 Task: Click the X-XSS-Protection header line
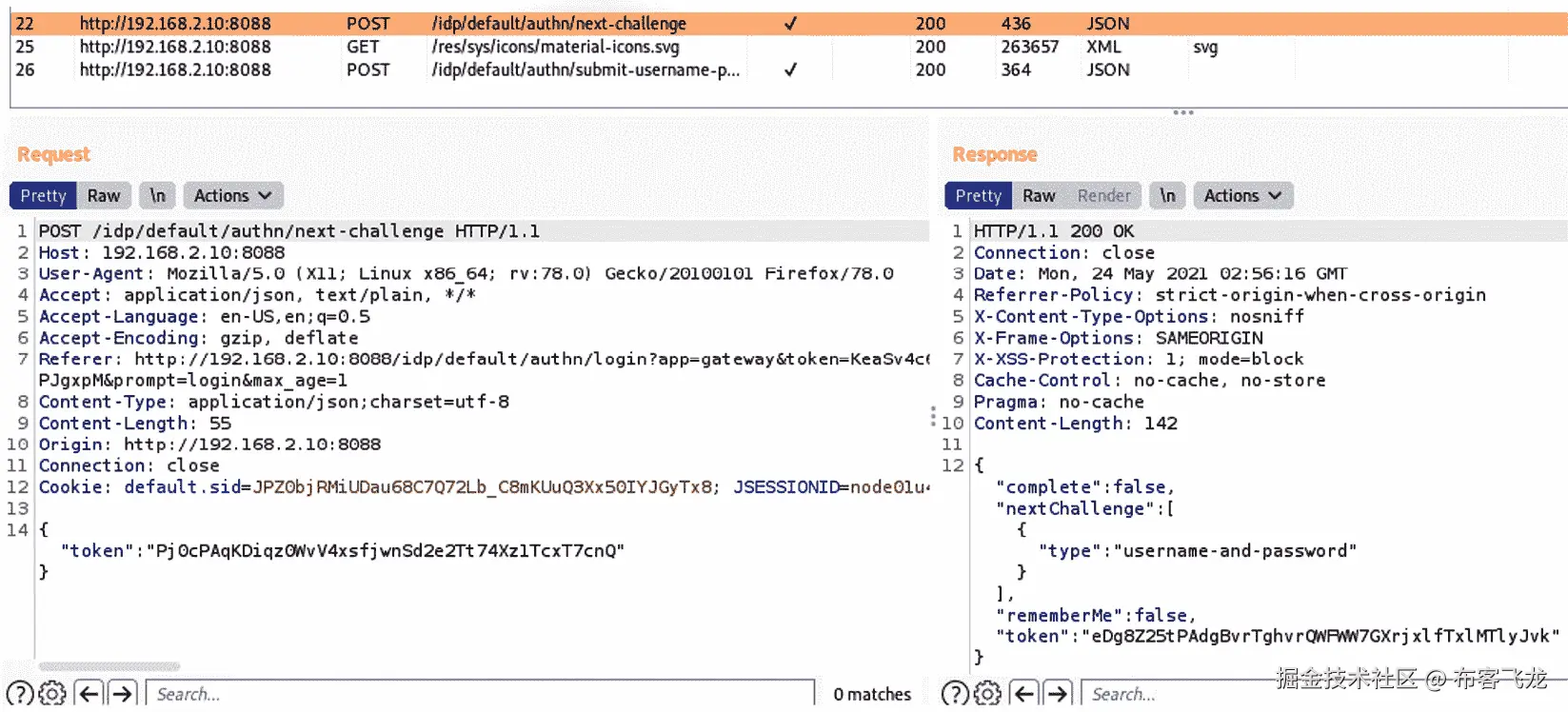tap(1139, 359)
